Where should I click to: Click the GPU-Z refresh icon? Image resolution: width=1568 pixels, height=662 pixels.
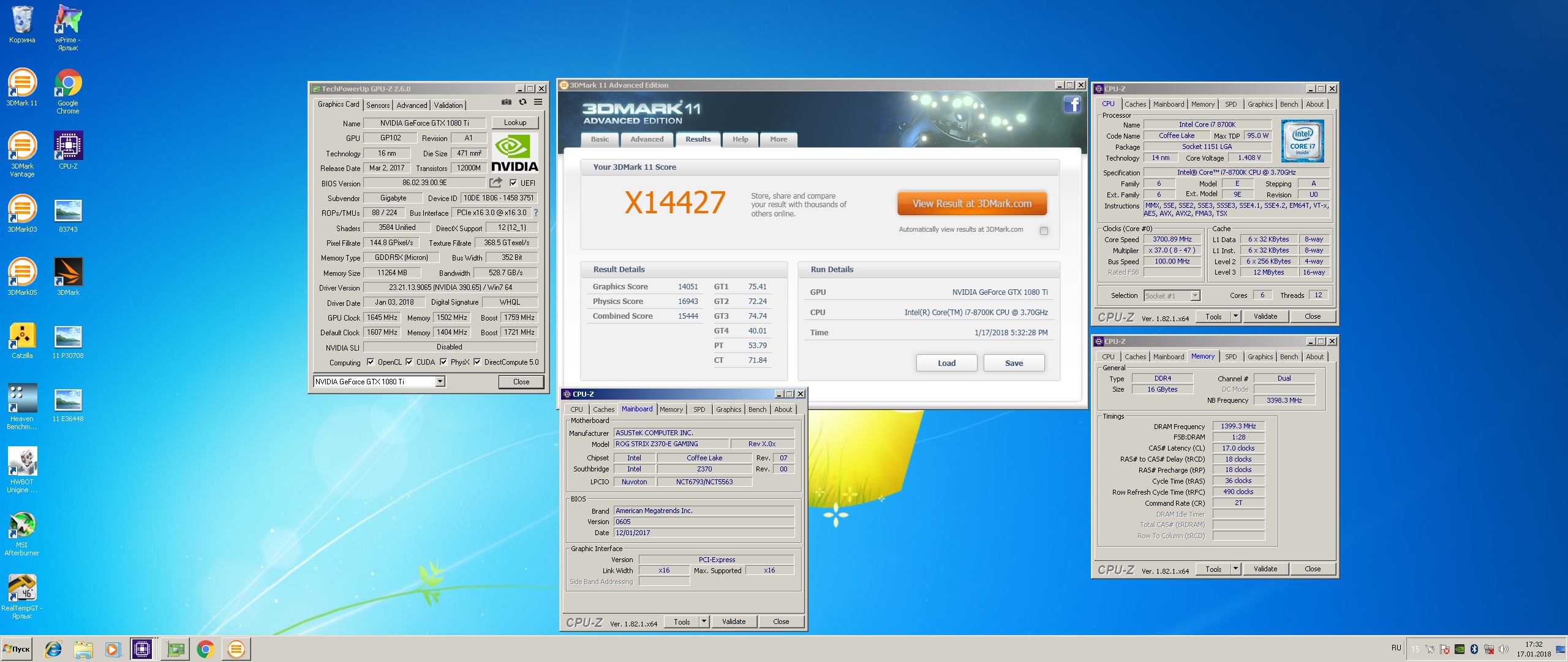pyautogui.click(x=522, y=102)
